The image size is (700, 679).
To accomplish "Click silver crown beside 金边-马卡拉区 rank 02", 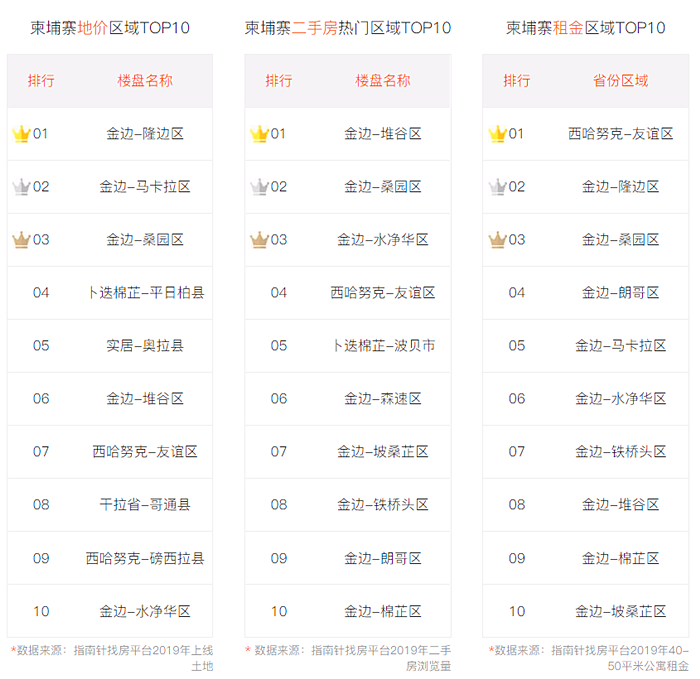I will 21,187.
